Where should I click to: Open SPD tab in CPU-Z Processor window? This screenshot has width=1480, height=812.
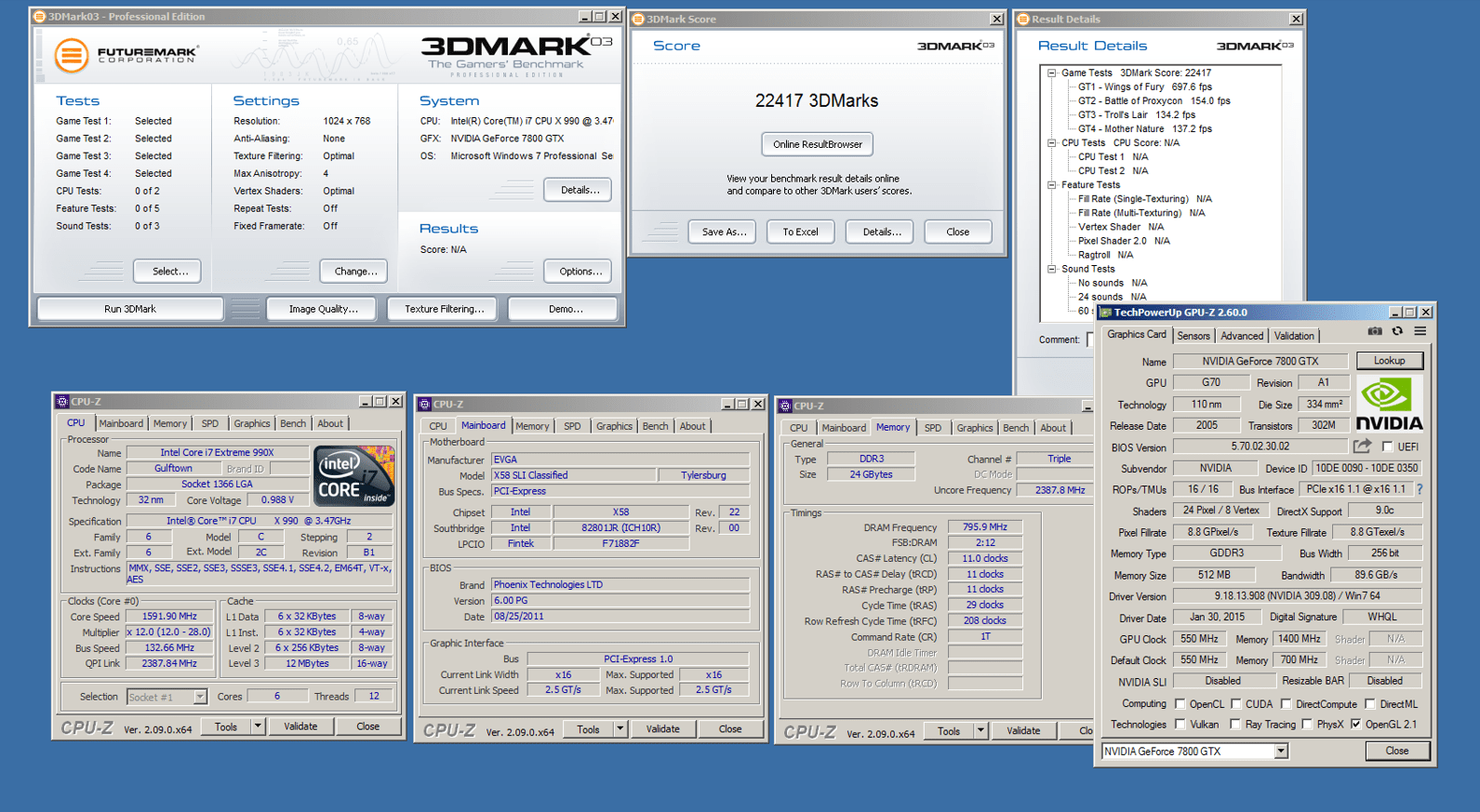(210, 424)
